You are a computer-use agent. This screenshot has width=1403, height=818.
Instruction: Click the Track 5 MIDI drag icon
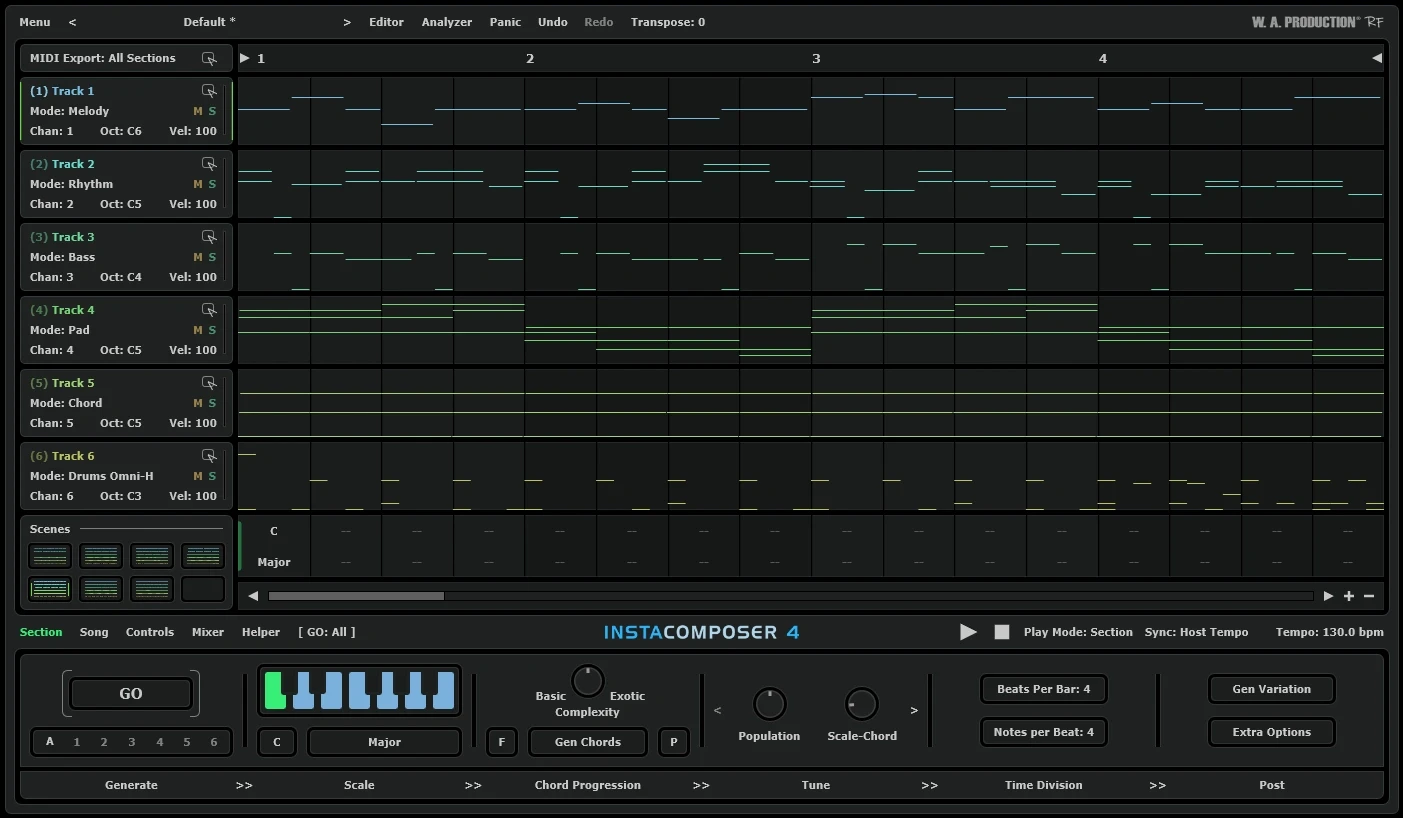pyautogui.click(x=209, y=383)
